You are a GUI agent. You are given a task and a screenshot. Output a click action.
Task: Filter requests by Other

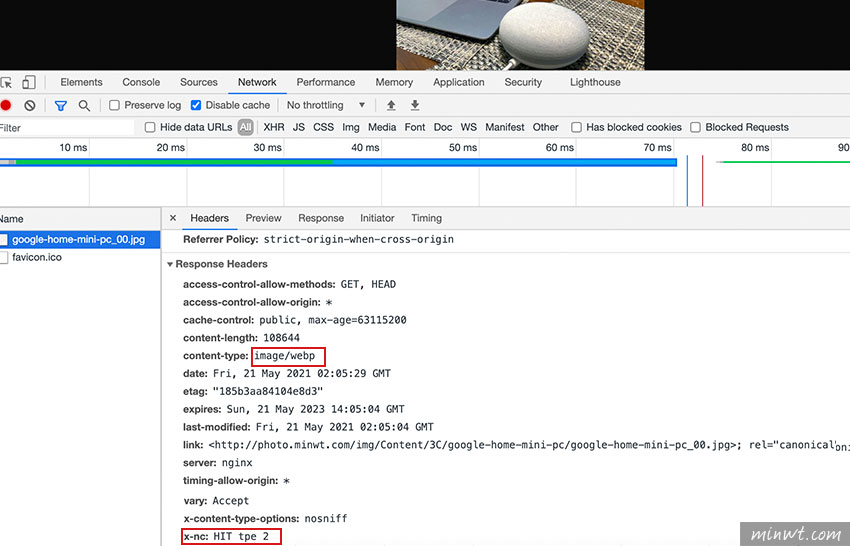(x=545, y=127)
